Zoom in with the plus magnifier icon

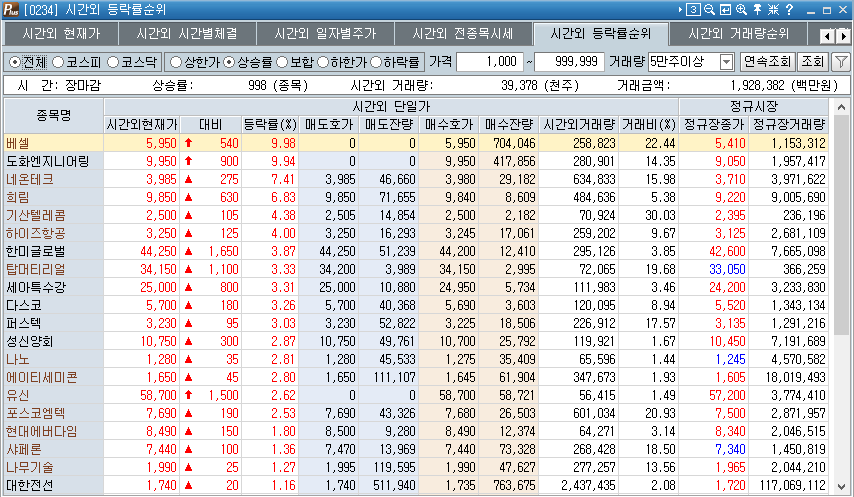pos(741,9)
